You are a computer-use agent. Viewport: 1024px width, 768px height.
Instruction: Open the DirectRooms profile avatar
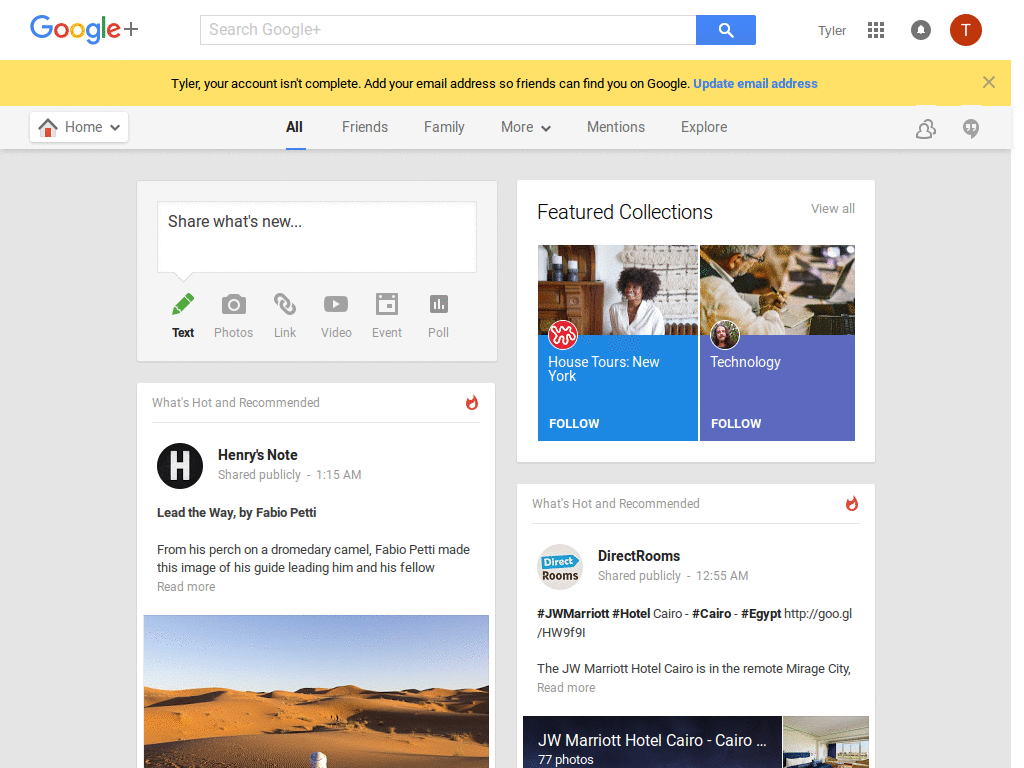(x=560, y=567)
